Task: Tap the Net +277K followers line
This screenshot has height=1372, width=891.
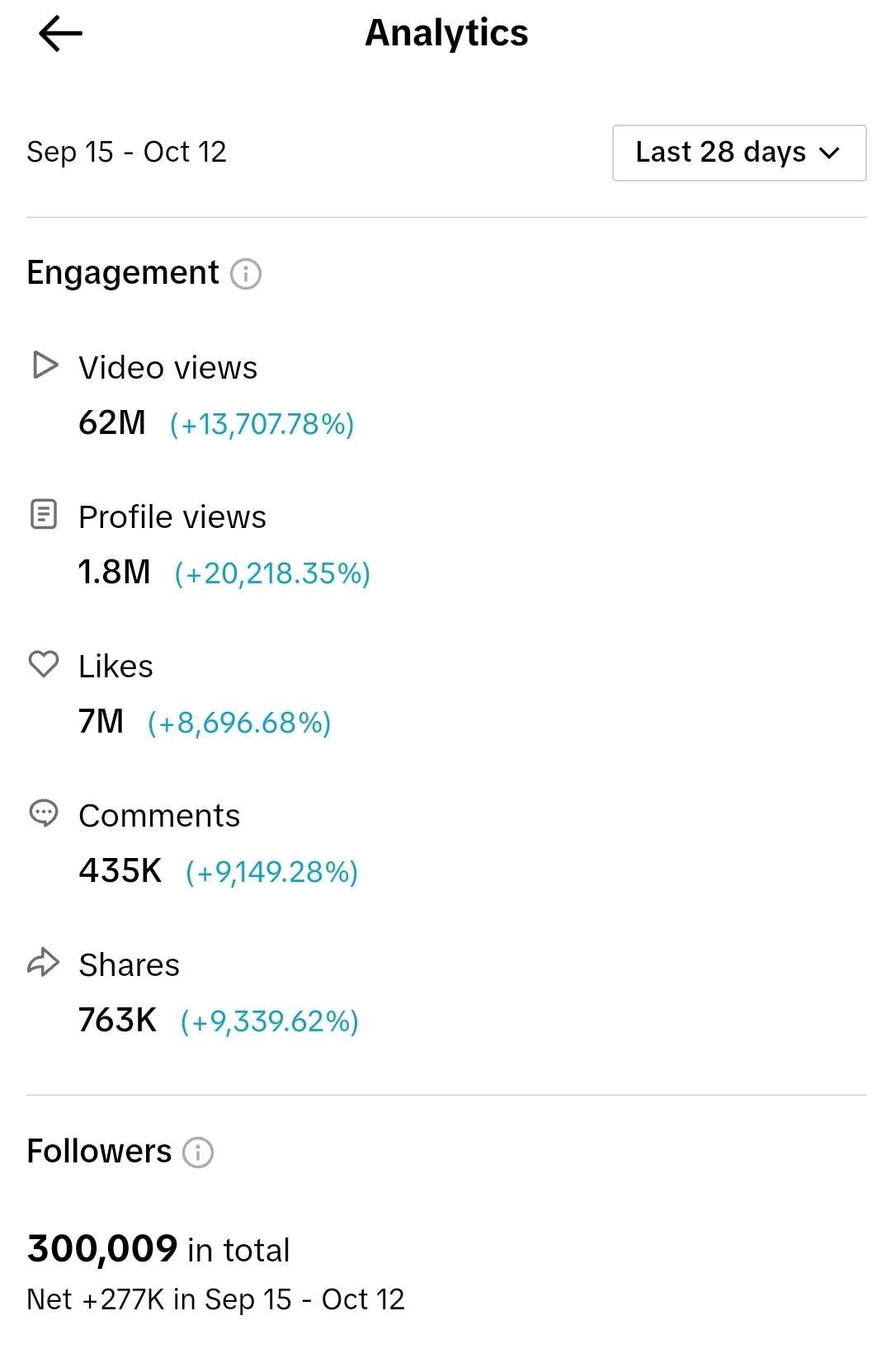Action: [216, 1299]
